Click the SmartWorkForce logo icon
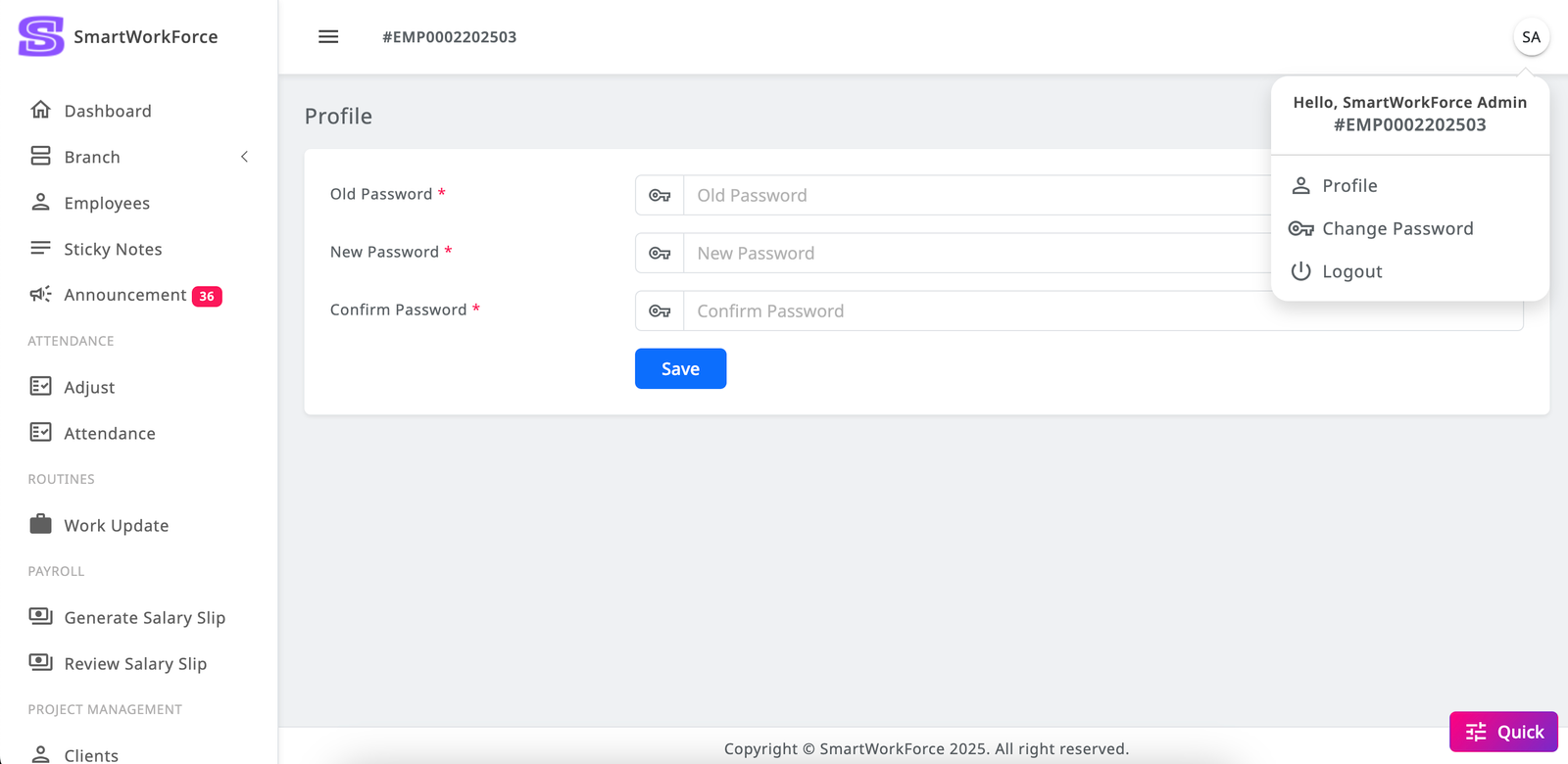The image size is (1568, 764). click(x=41, y=36)
